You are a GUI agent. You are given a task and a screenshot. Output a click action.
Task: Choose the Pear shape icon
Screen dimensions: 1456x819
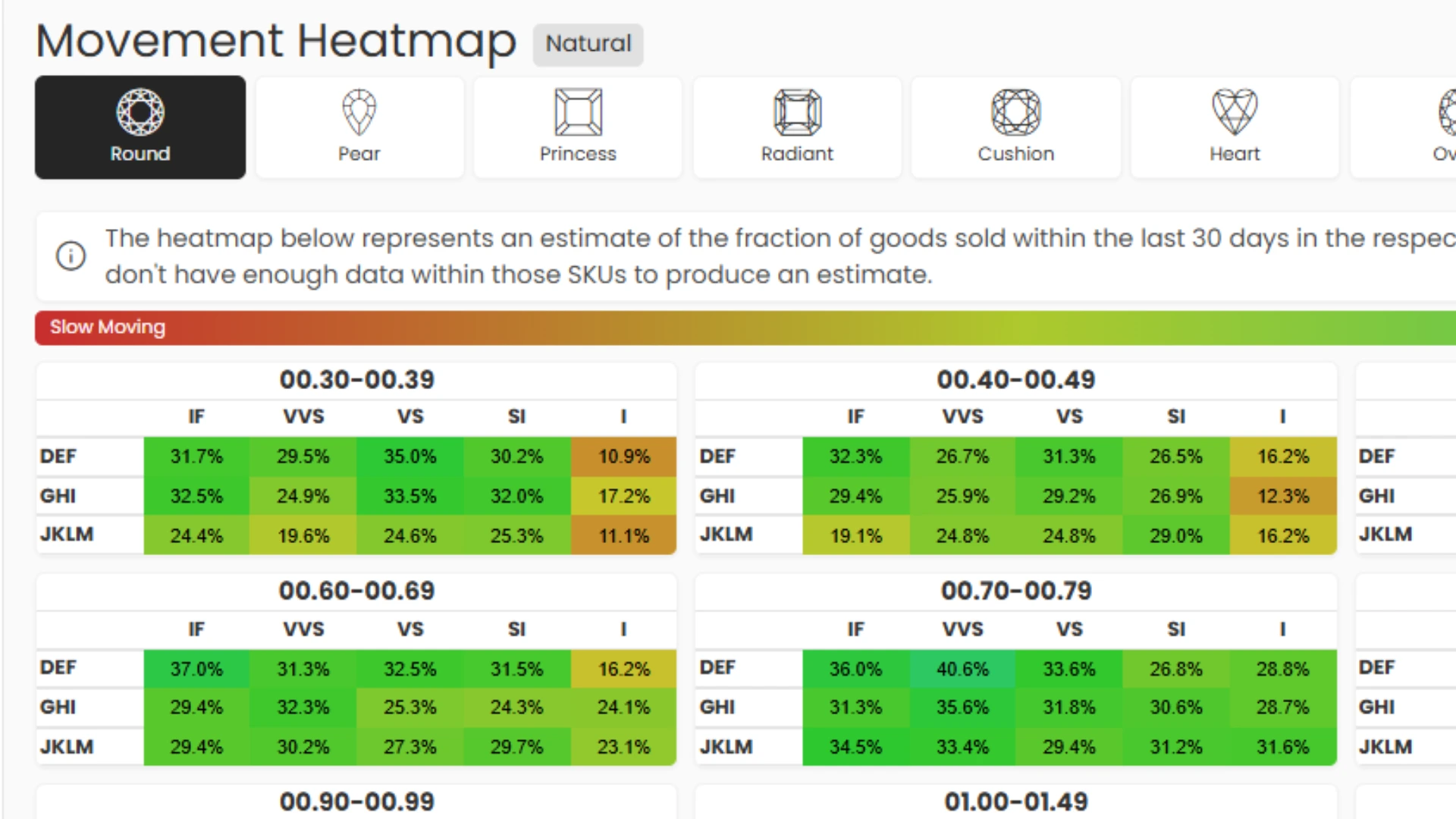tap(359, 112)
